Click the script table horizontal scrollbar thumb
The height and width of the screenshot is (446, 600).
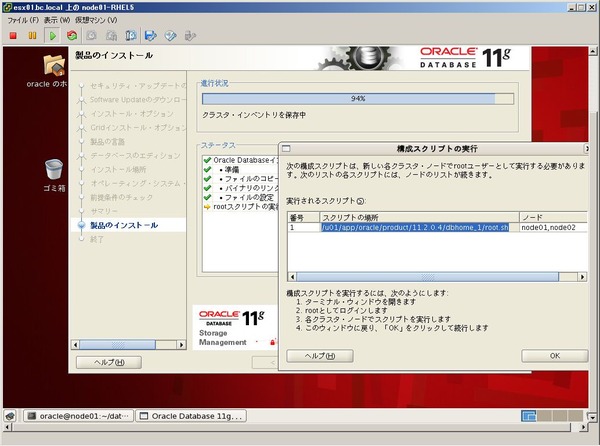tap(427, 277)
